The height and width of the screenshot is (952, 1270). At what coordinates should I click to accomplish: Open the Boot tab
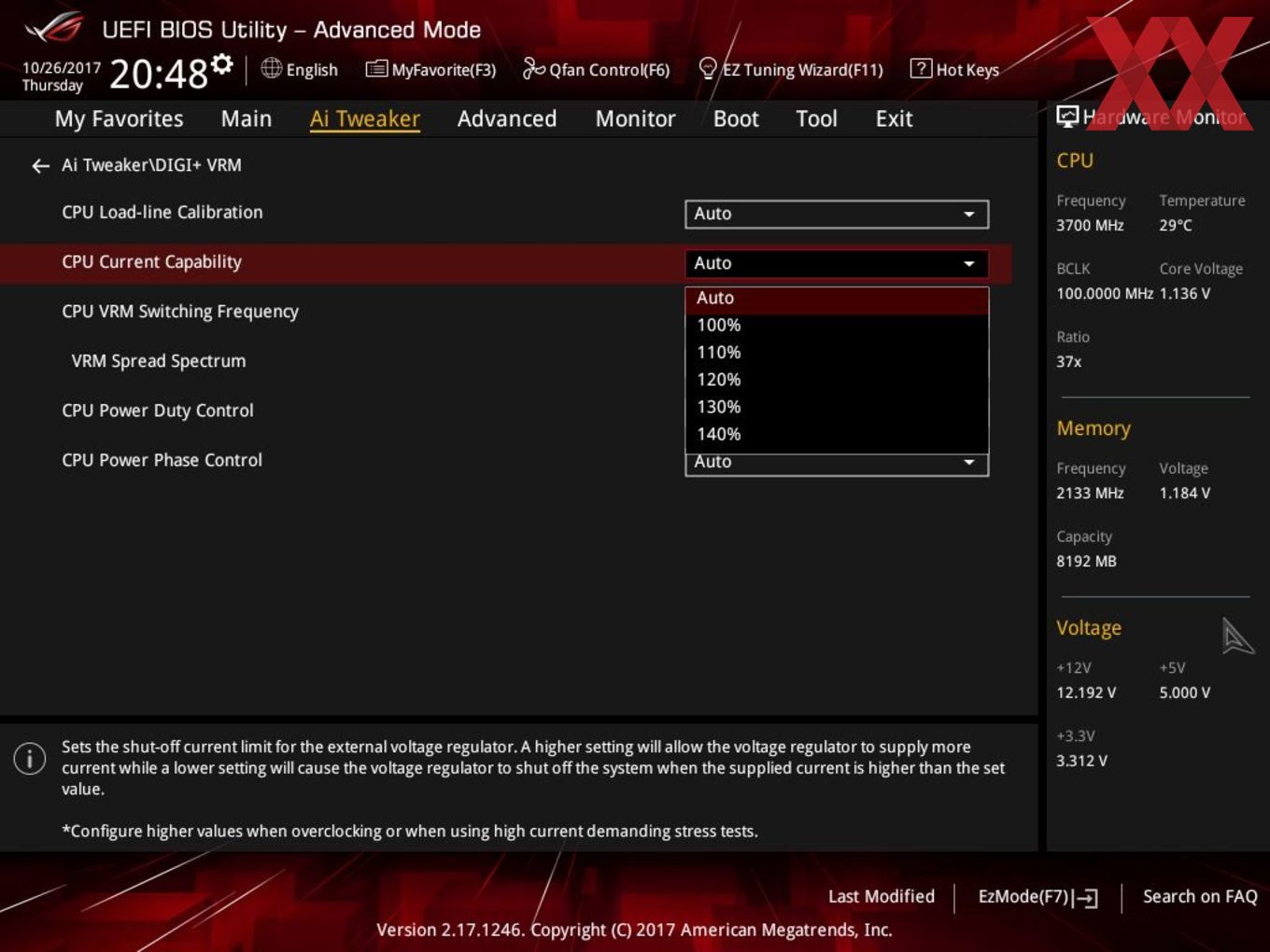[736, 119]
